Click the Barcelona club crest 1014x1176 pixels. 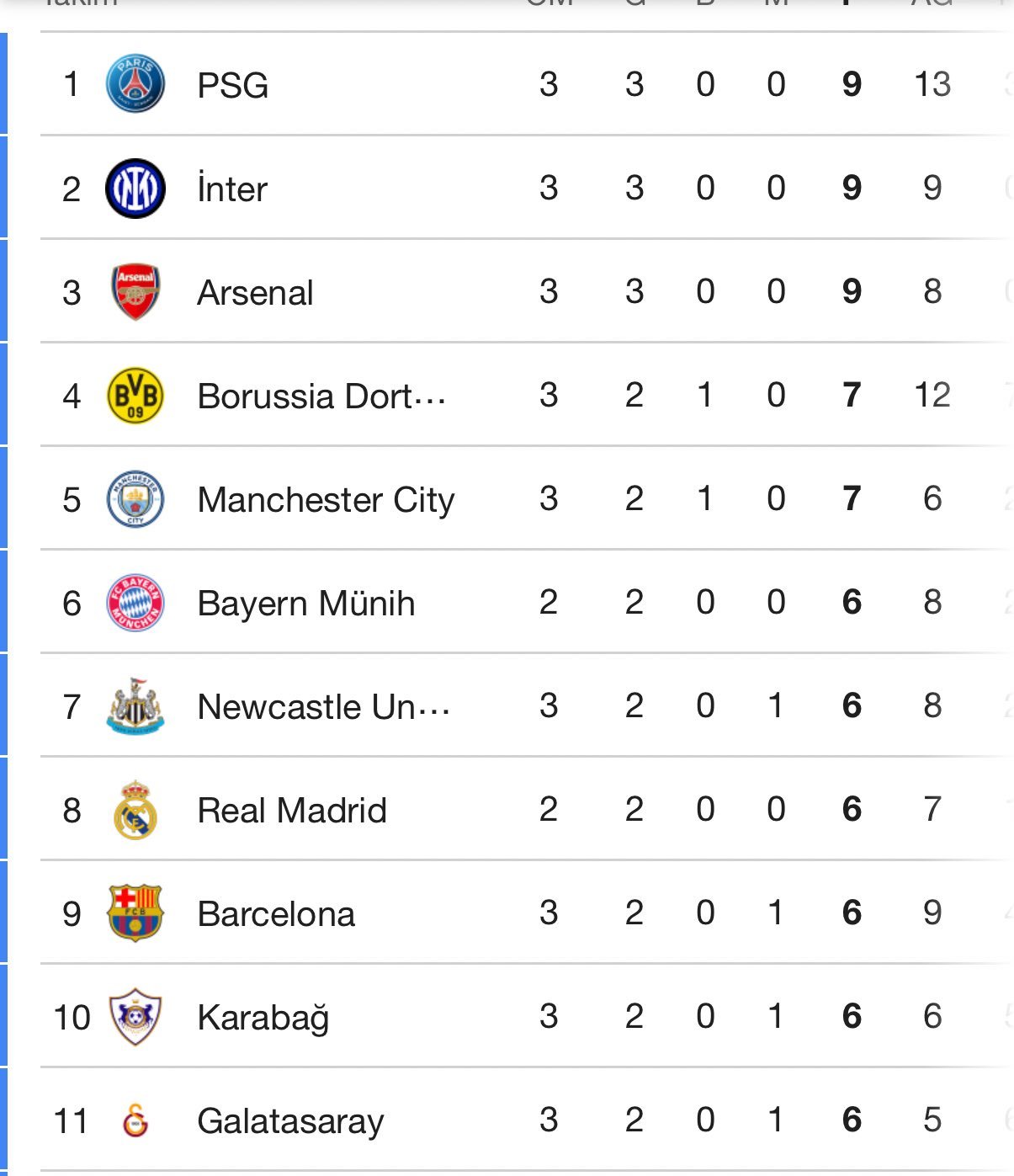[135, 913]
